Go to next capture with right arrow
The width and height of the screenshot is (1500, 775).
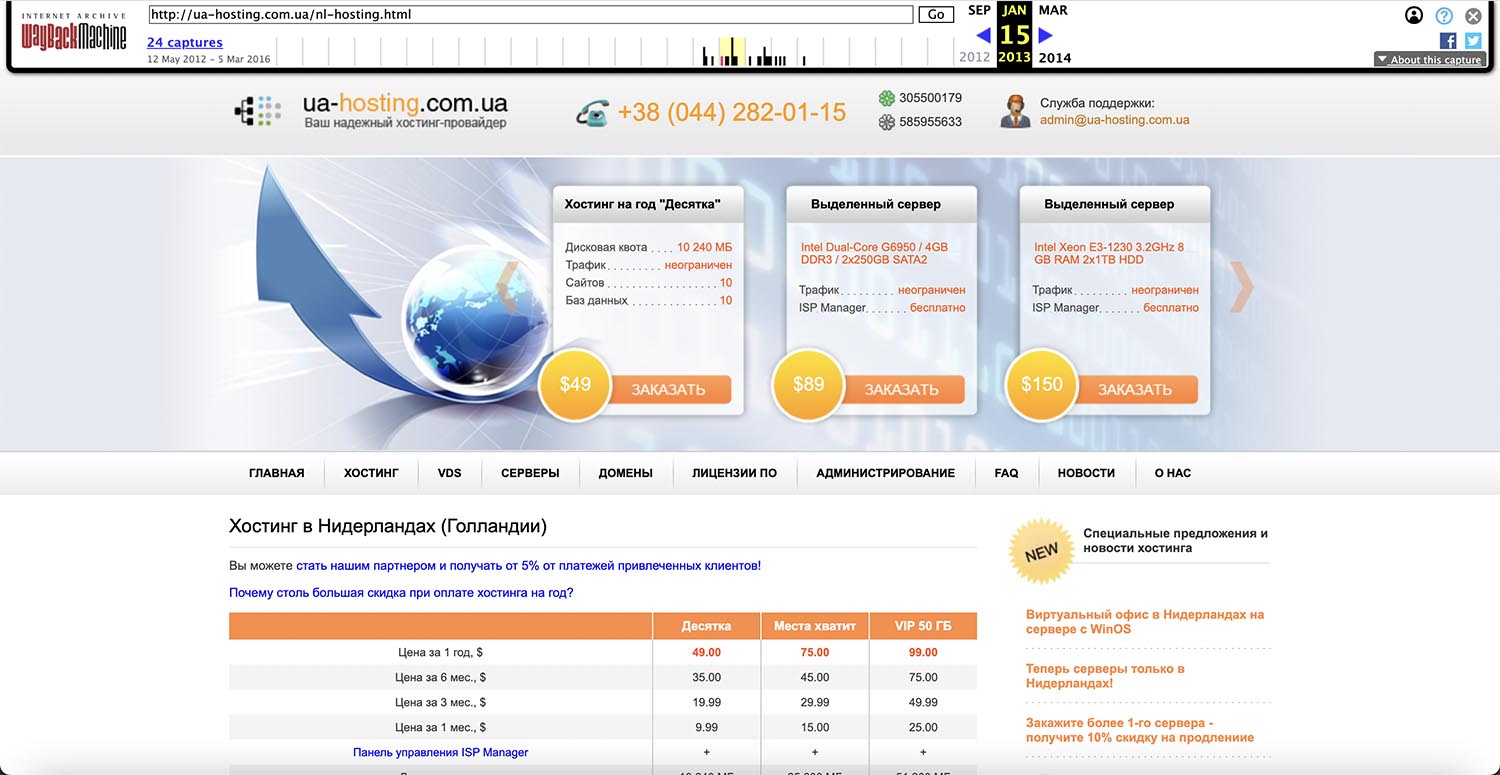click(1046, 36)
